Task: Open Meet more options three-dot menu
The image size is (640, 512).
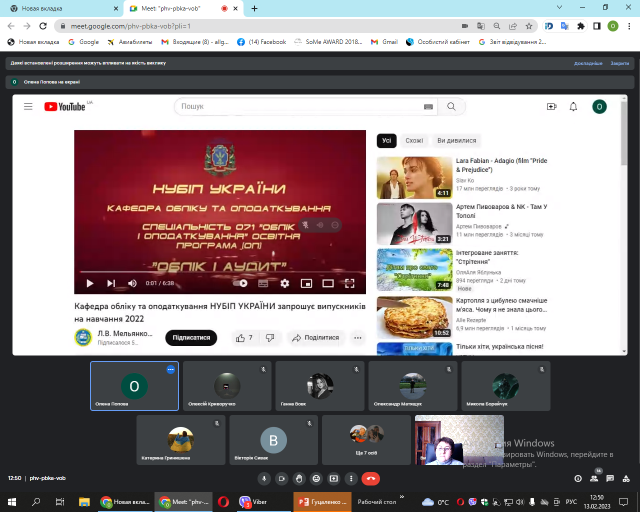Action: tap(351, 479)
